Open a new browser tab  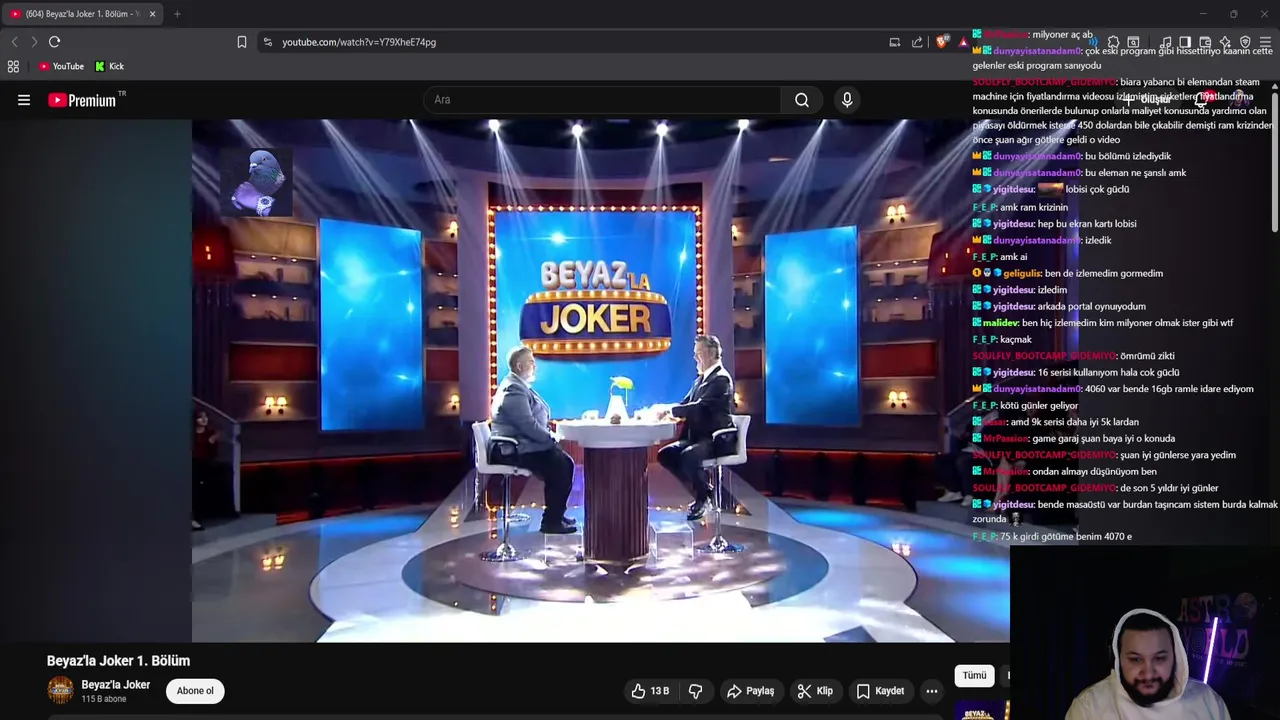tap(177, 14)
